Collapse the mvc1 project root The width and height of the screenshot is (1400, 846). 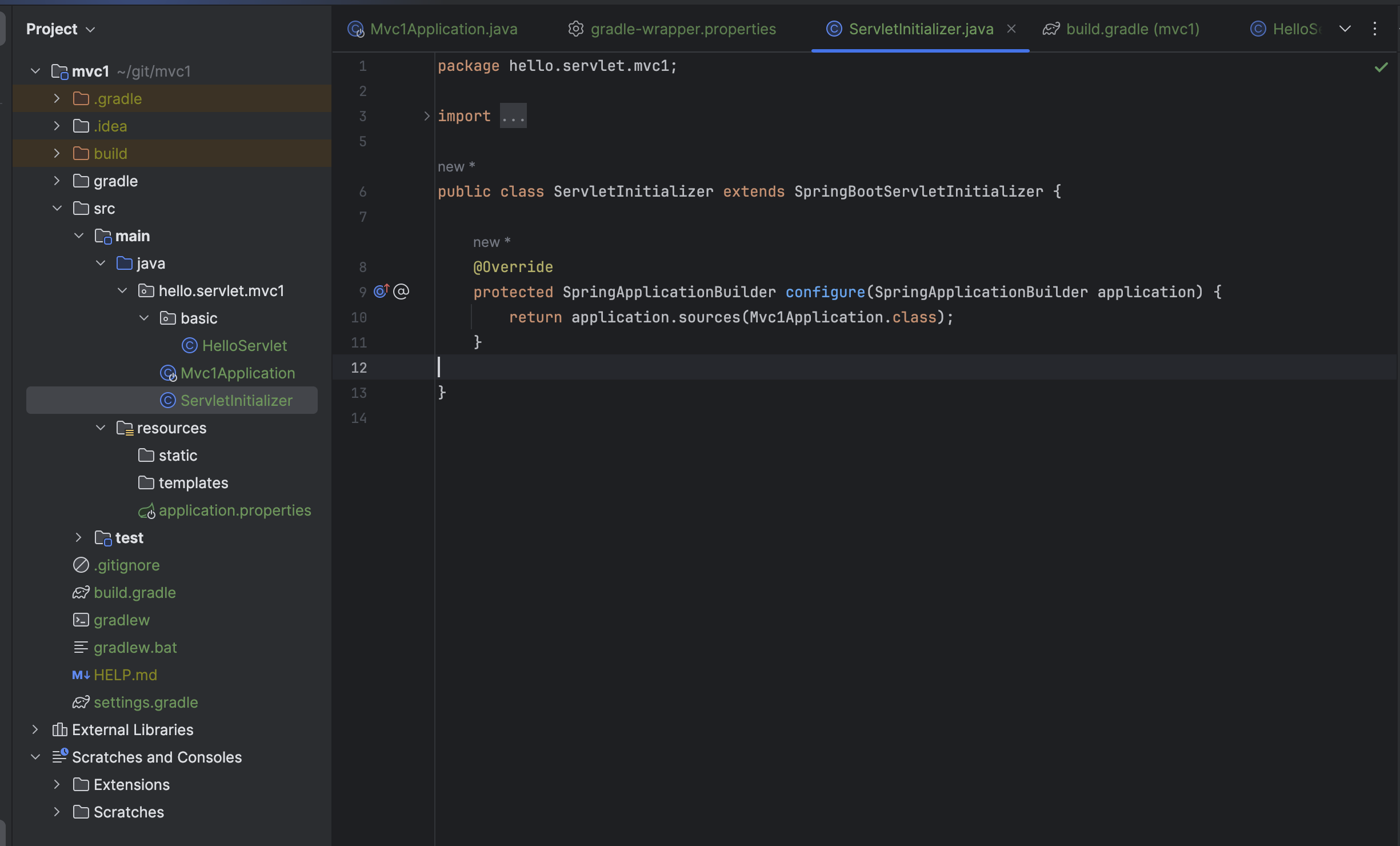coord(35,71)
